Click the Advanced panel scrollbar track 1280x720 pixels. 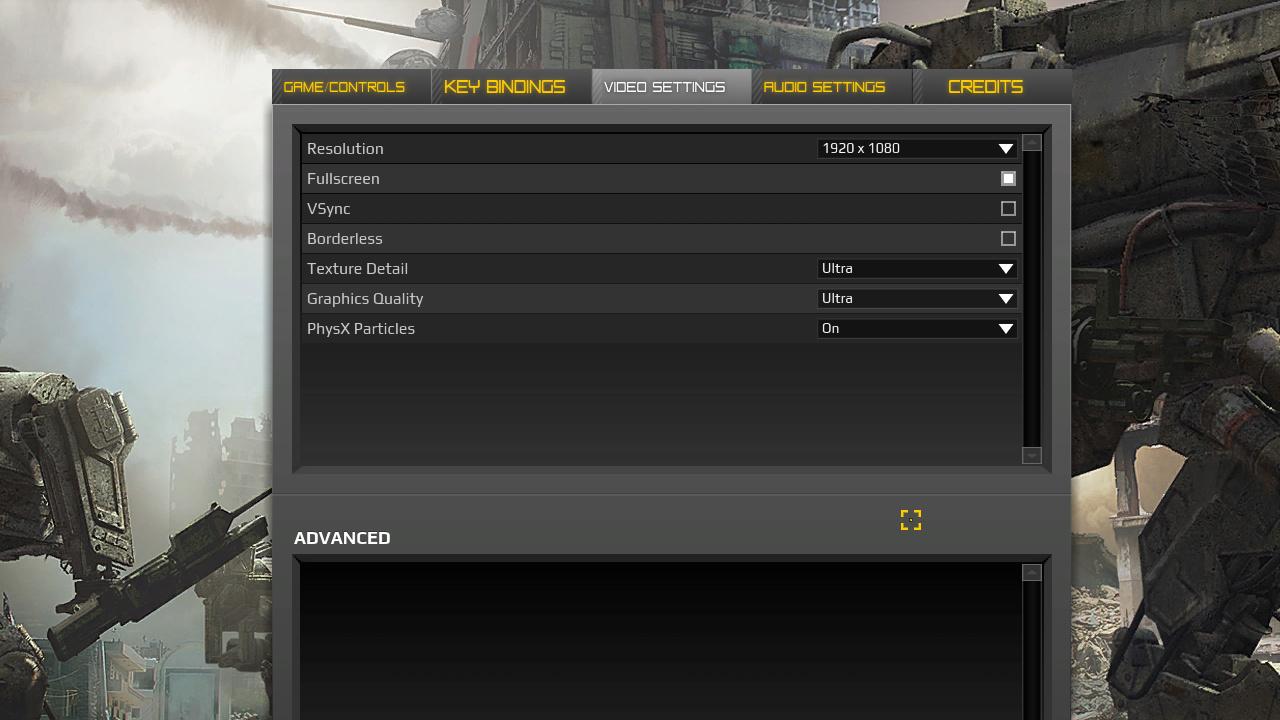point(1032,650)
